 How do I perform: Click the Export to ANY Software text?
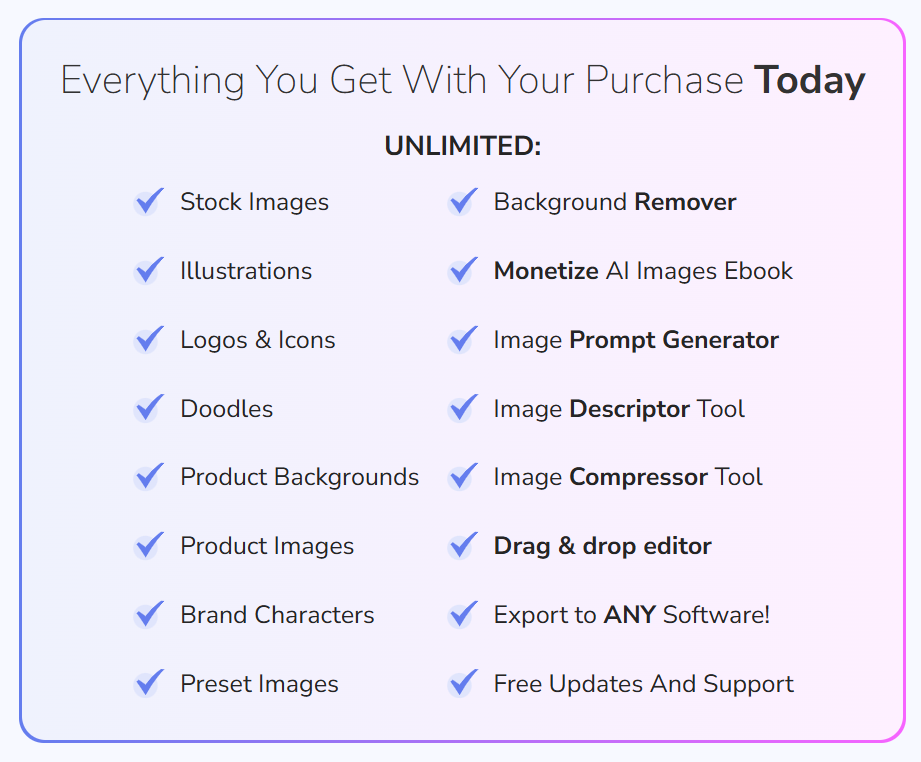(x=631, y=615)
